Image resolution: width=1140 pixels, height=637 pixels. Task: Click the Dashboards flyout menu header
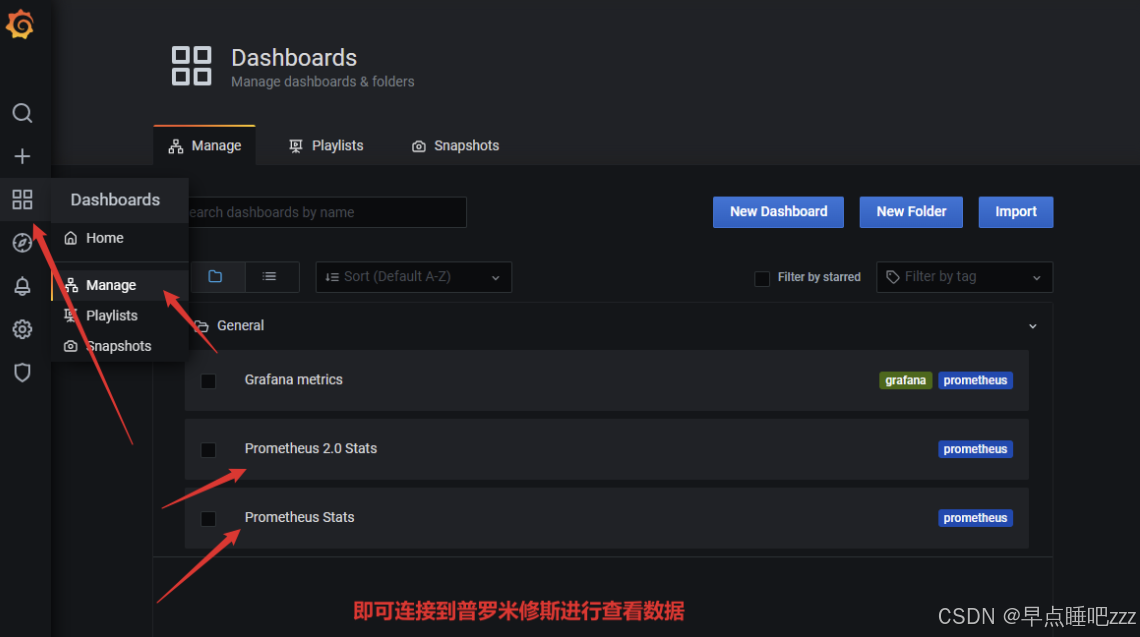pos(120,200)
